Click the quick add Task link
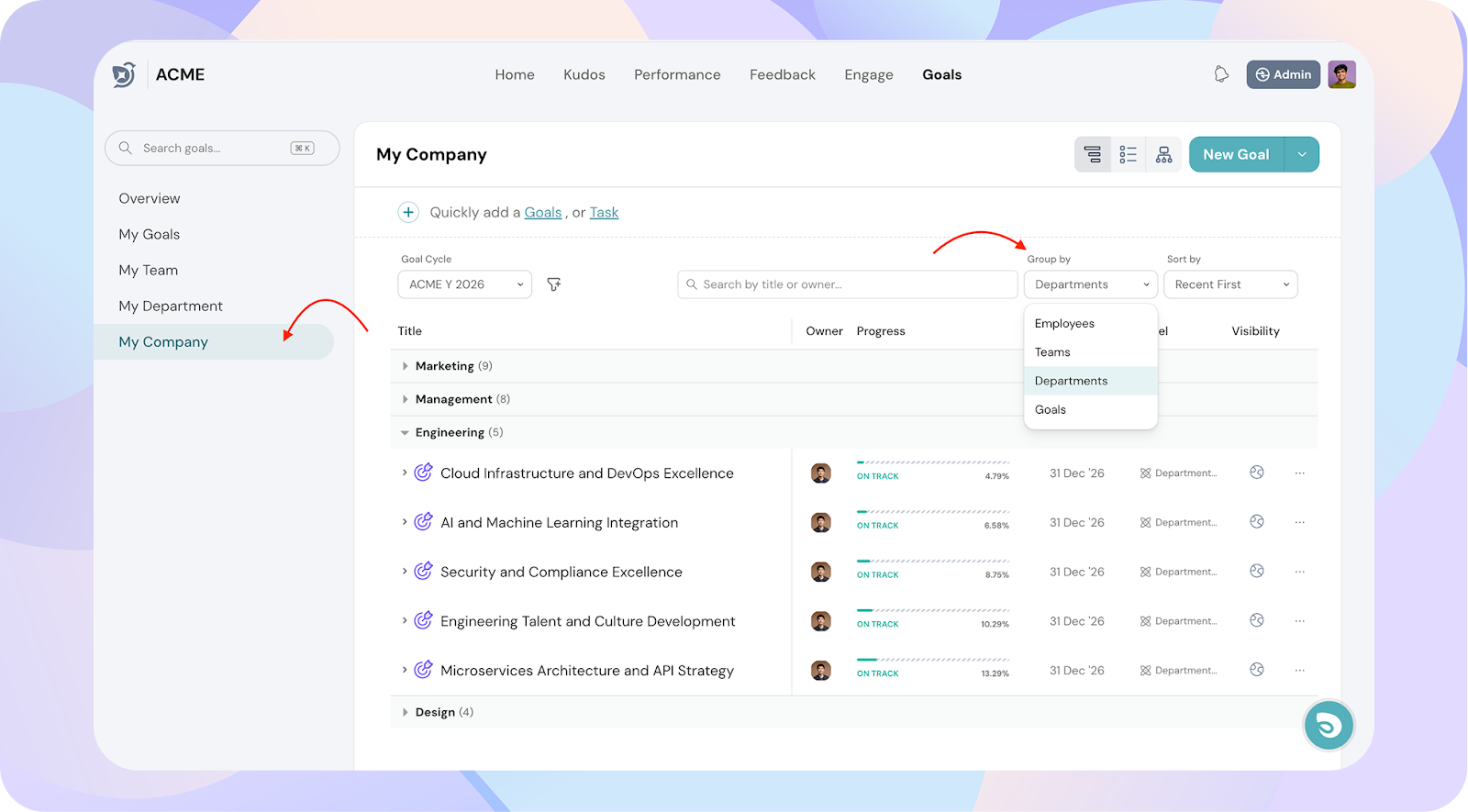 tap(604, 212)
